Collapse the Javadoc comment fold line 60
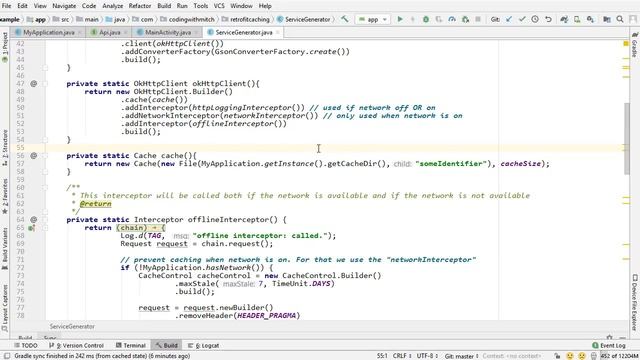Image resolution: width=640 pixels, height=360 pixels. [45, 188]
